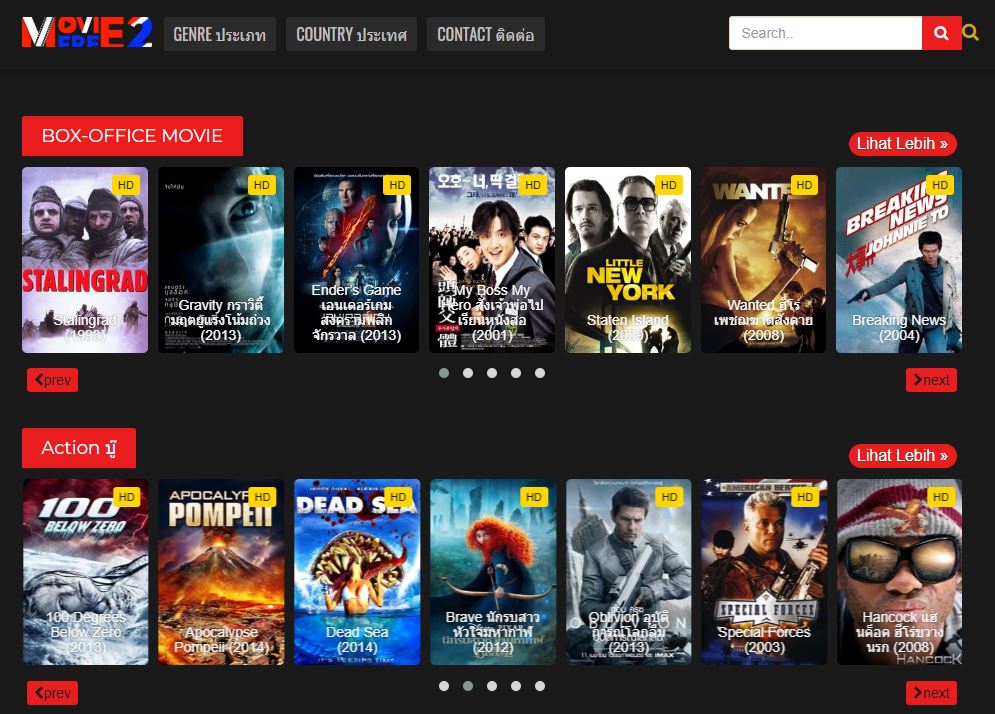Open the Breaking News (2004) poster
The width and height of the screenshot is (995, 714).
[899, 260]
